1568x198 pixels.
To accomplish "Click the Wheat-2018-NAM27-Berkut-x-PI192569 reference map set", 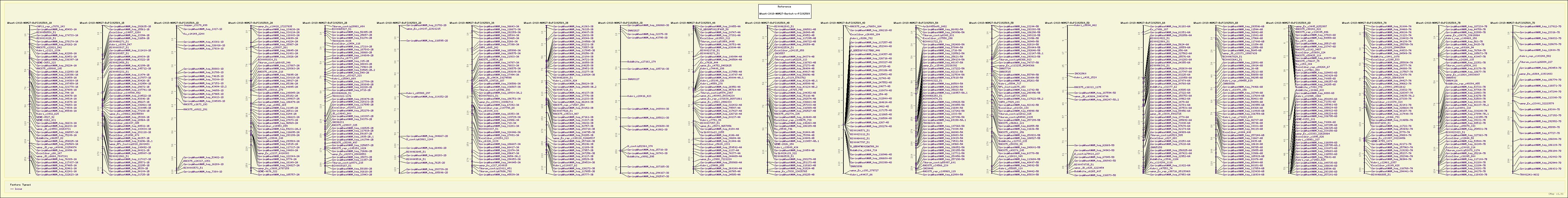I will tap(785, 13).
